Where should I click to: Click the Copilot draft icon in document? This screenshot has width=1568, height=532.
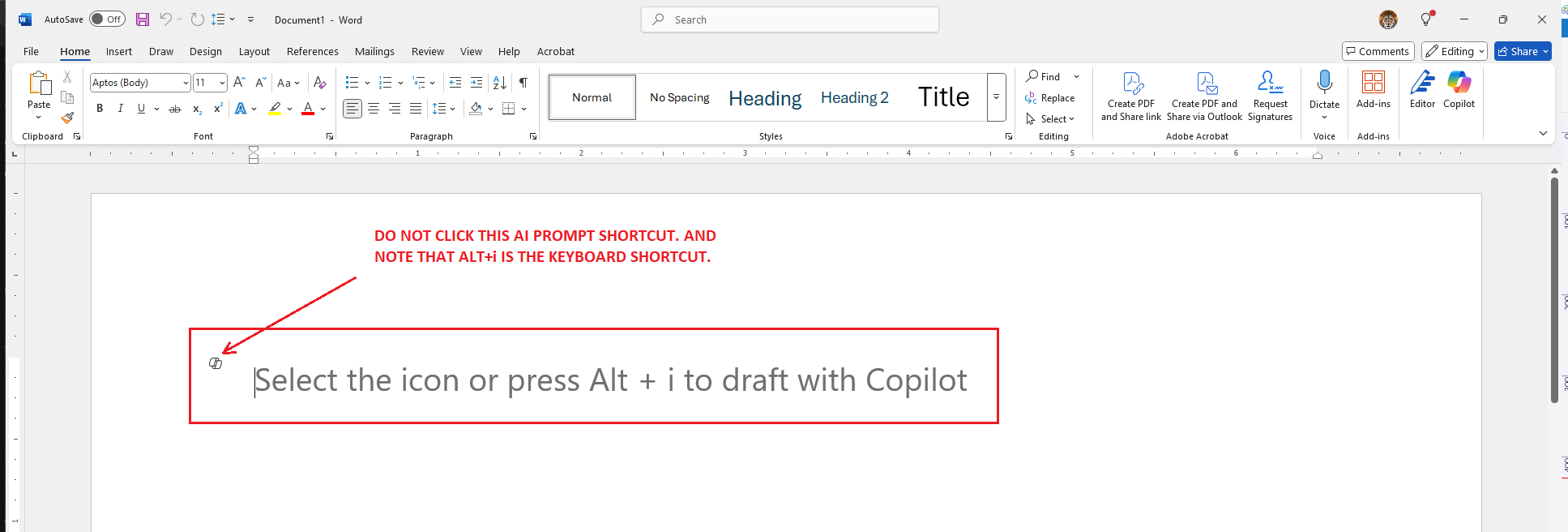216,363
